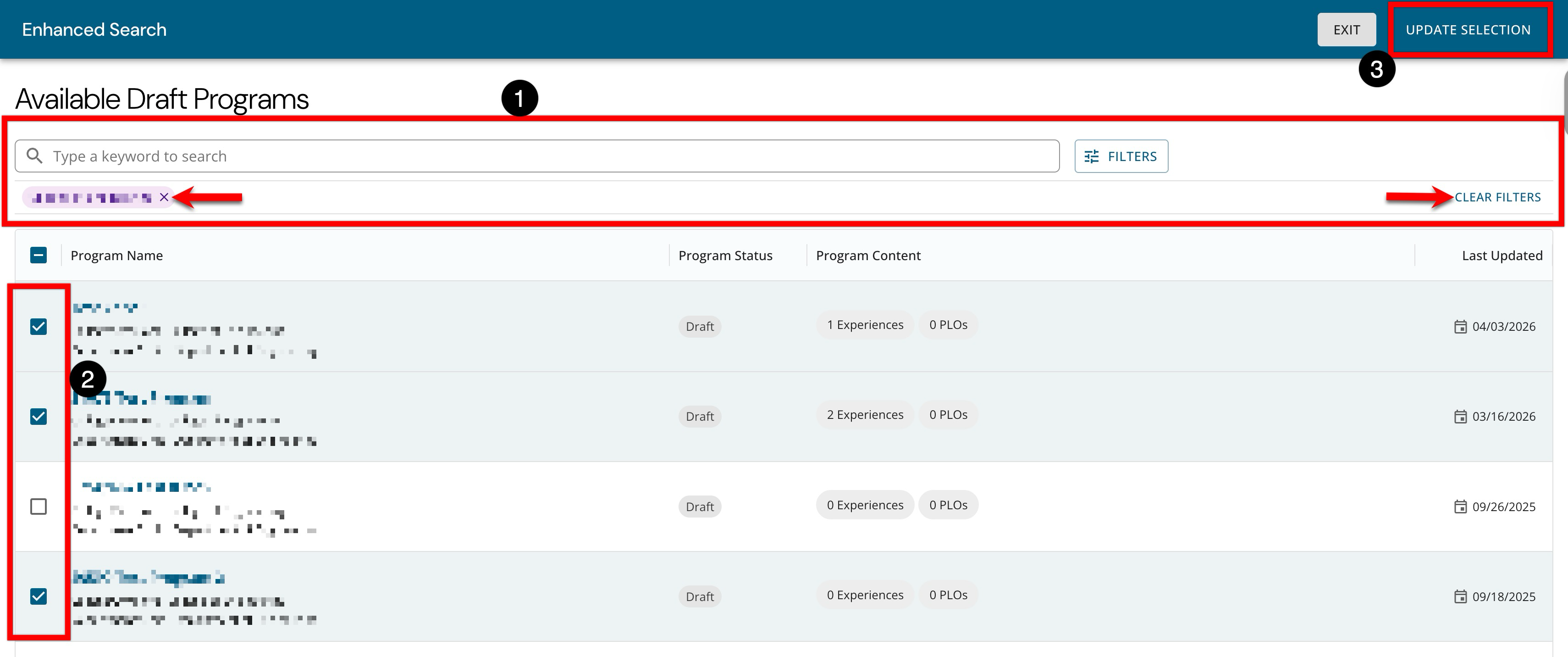Click 0 Experiences chip in 09/26/2025 row

[865, 505]
